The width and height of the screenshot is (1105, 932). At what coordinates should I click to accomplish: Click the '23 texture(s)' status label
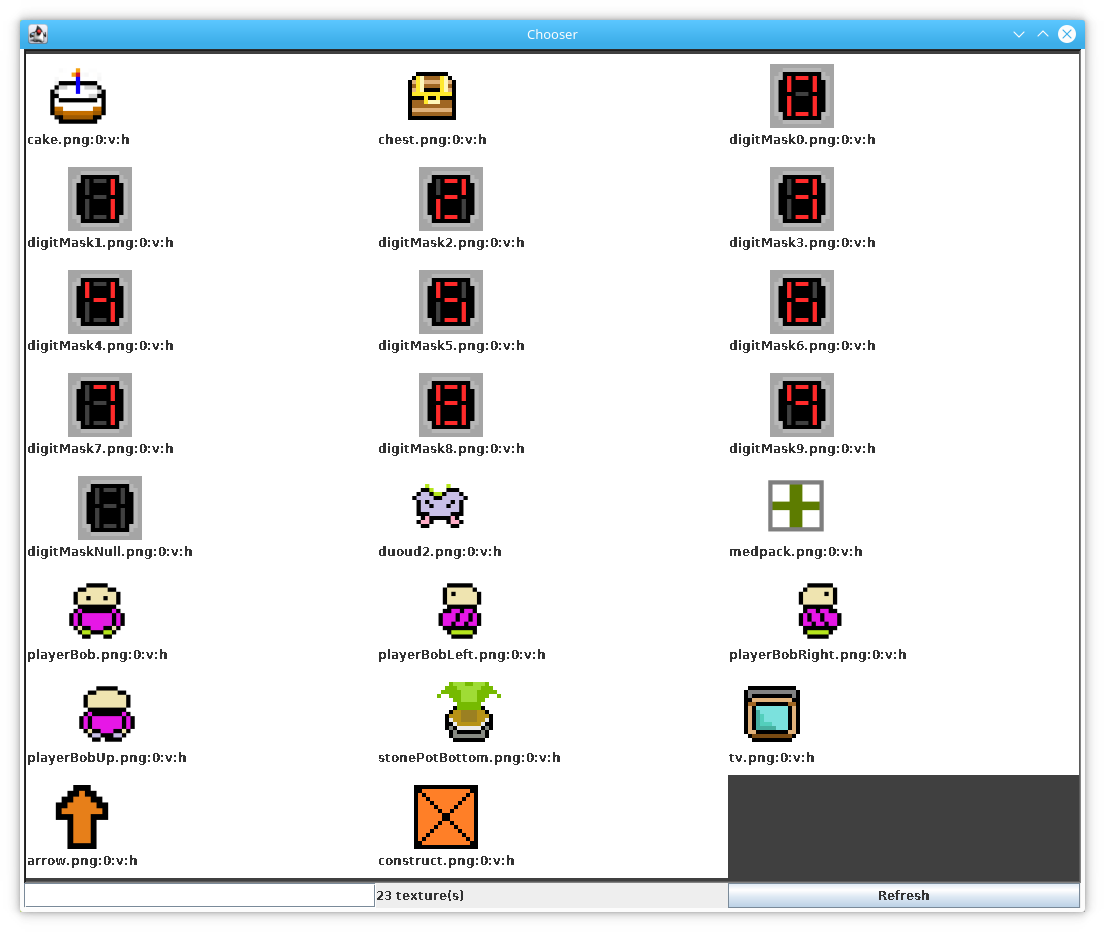(420, 895)
